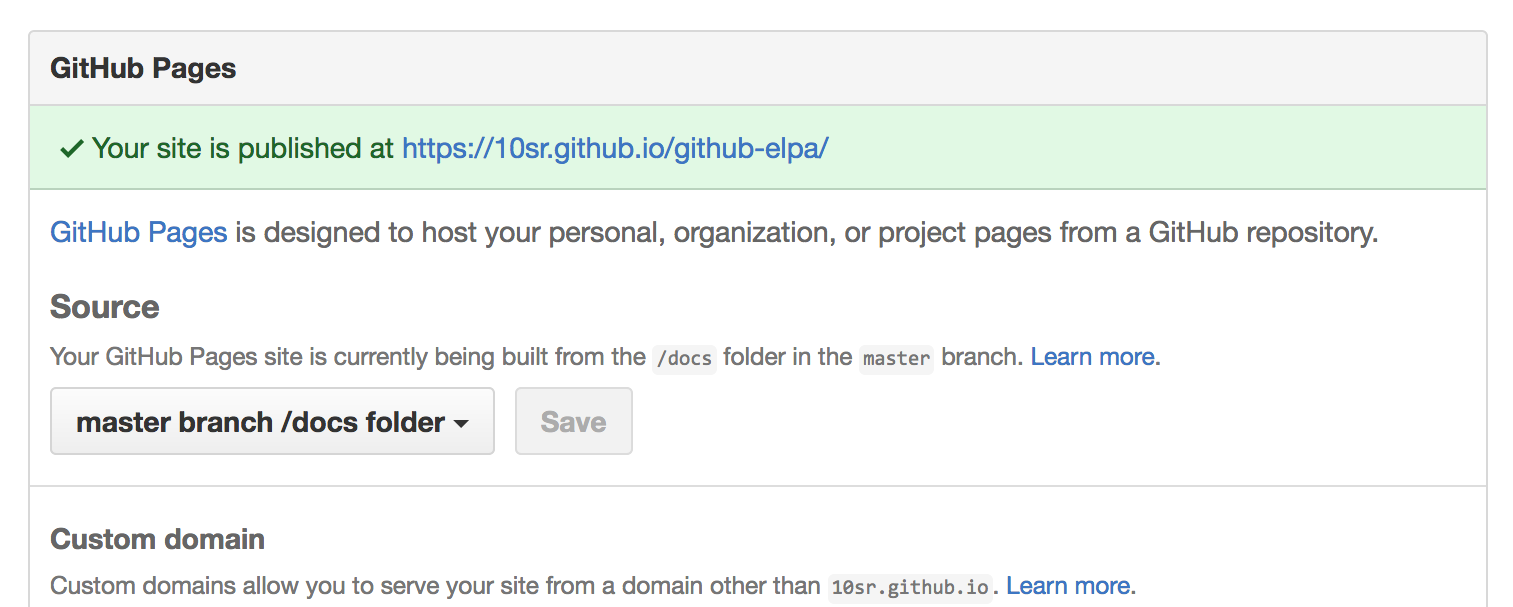Click the /docs code label
Screen dimensions: 1513x607
pos(684,358)
